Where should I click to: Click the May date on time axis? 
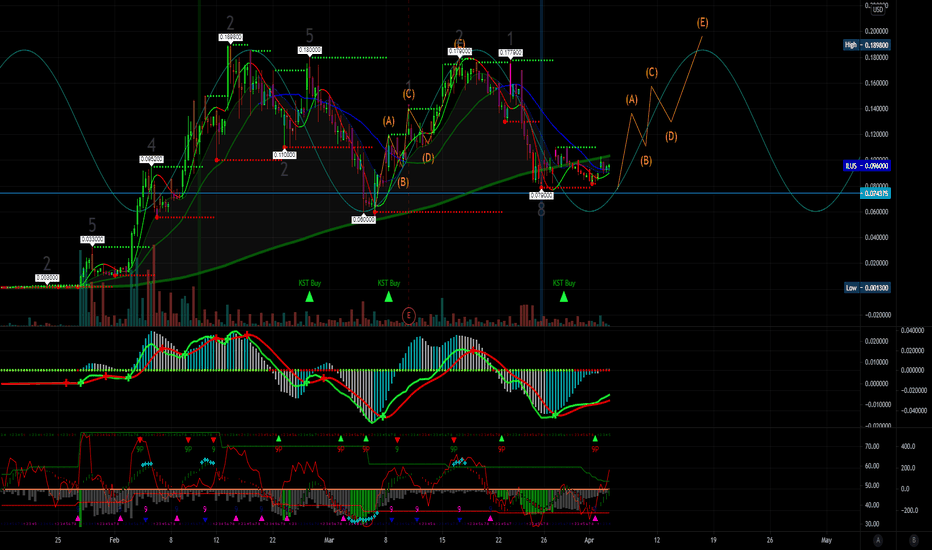pos(826,540)
